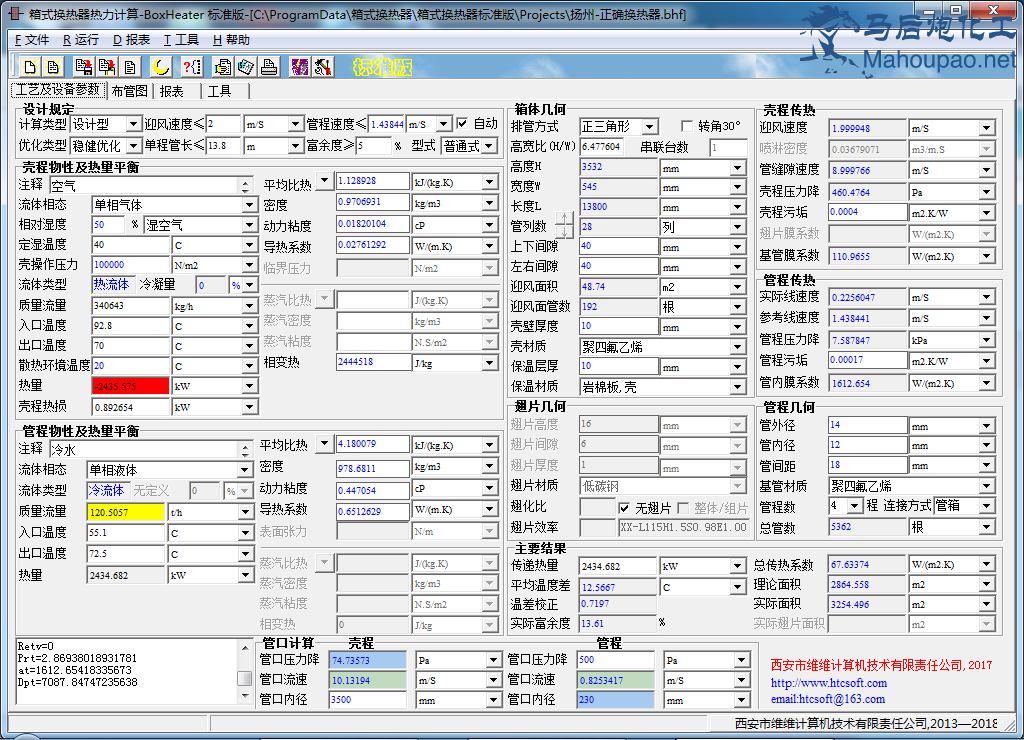Open the 优化类型 稳健优化 dropdown

click(x=133, y=145)
